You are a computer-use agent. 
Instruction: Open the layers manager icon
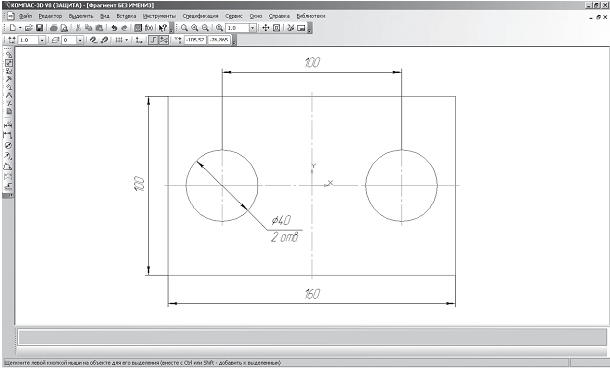[x=55, y=40]
